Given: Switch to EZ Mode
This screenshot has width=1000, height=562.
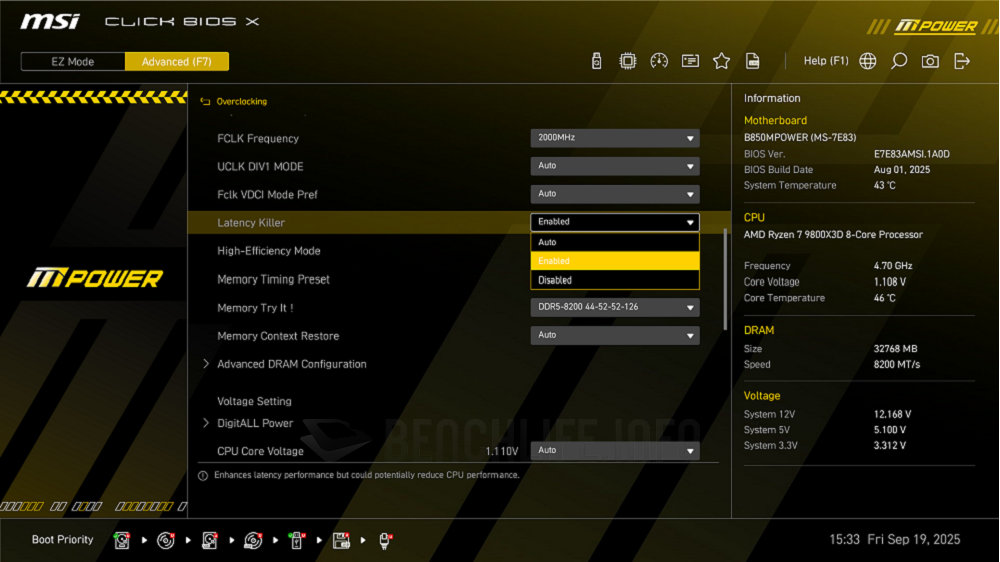Looking at the screenshot, I should click(73, 62).
